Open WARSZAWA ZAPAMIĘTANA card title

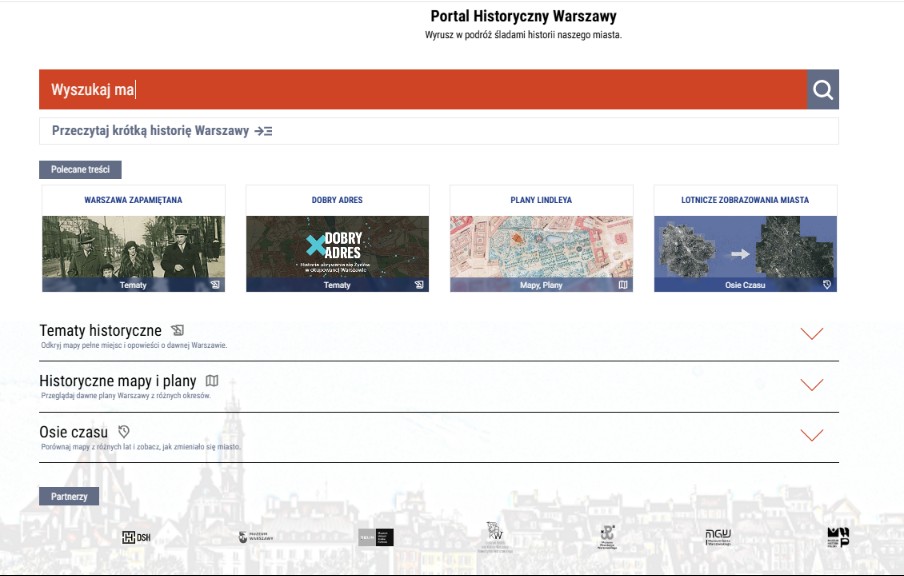pyautogui.click(x=133, y=200)
